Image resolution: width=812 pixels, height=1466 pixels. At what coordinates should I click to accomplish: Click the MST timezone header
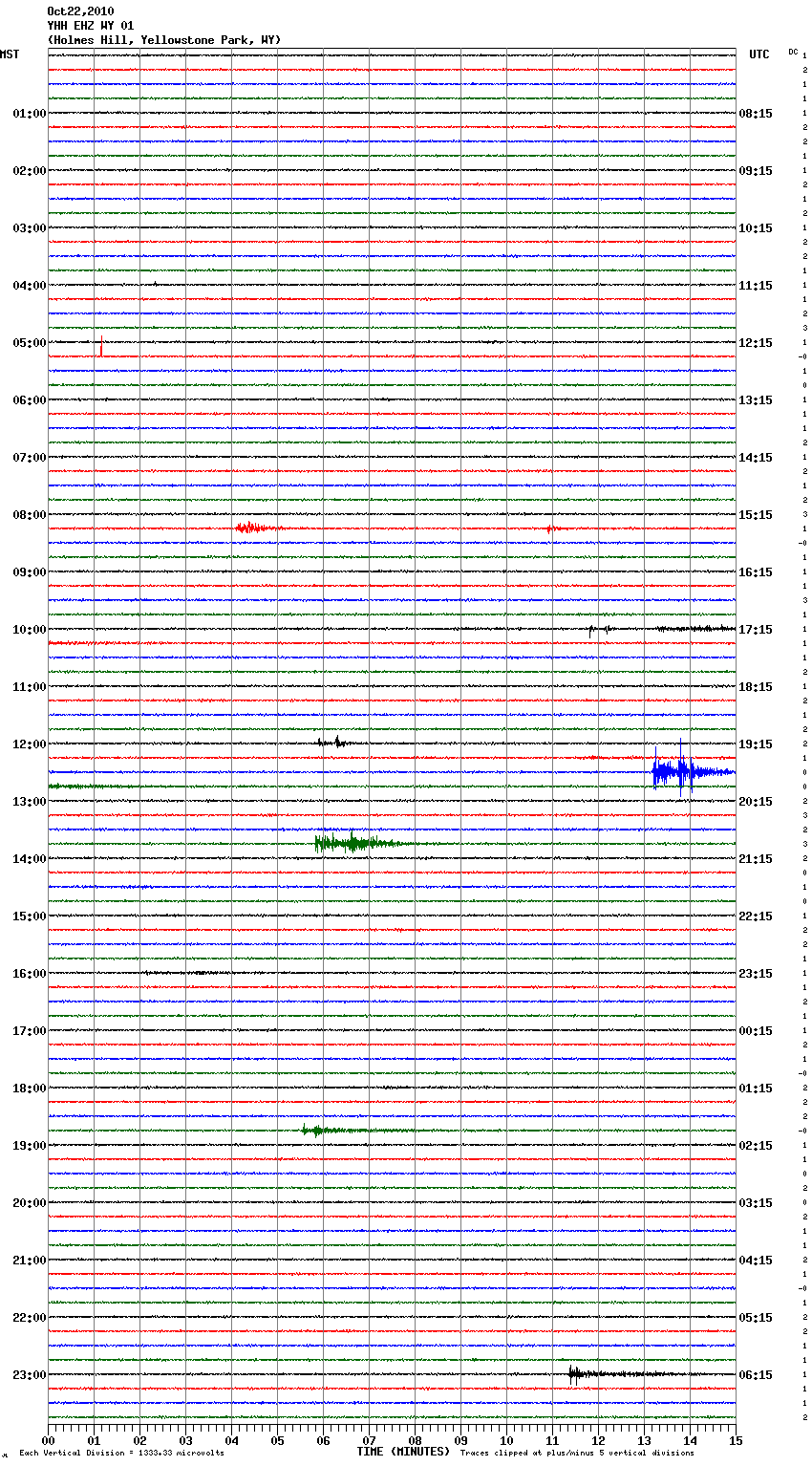pyautogui.click(x=10, y=54)
